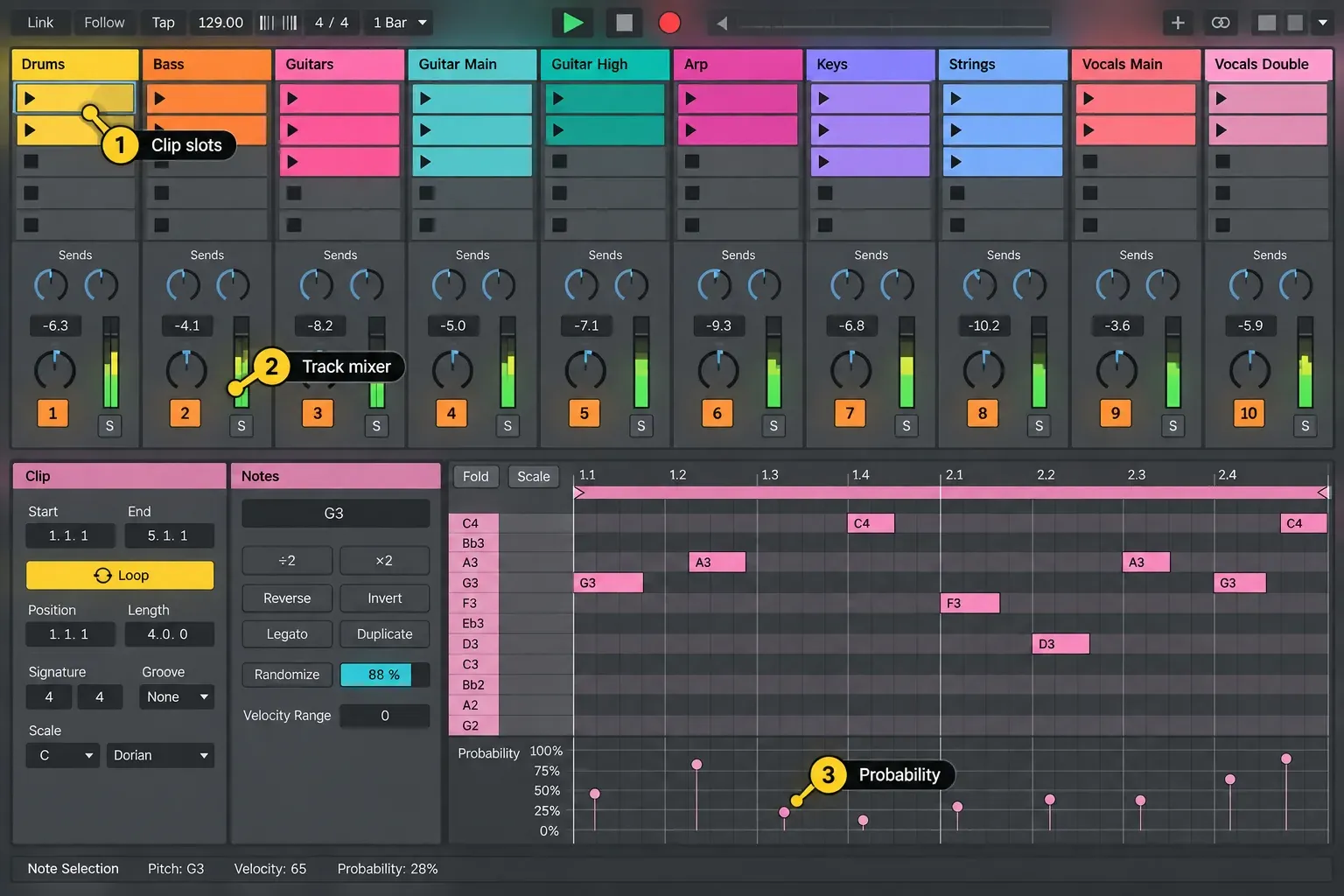Click the Drums track pan knob

click(54, 370)
